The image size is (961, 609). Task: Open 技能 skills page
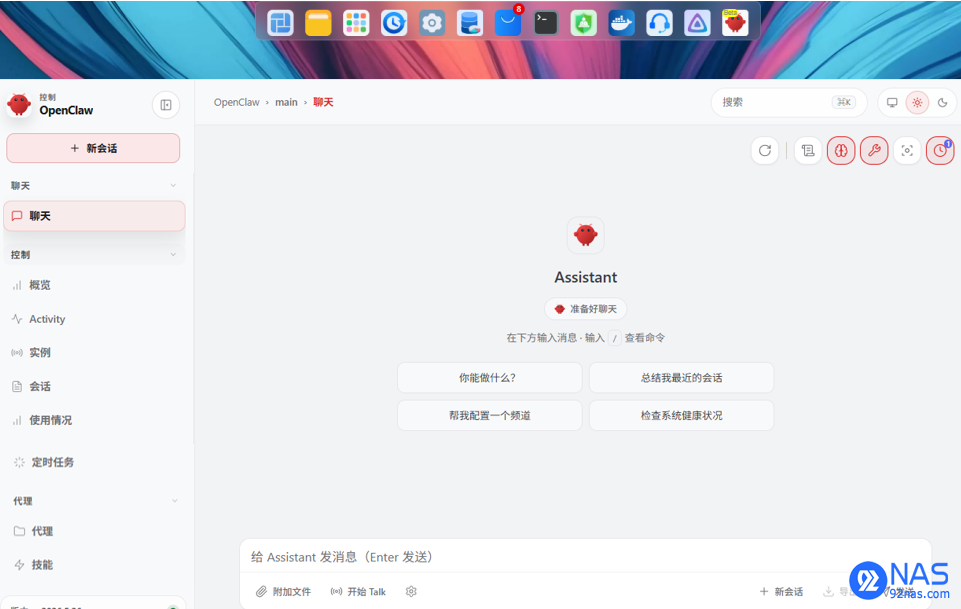click(x=94, y=565)
